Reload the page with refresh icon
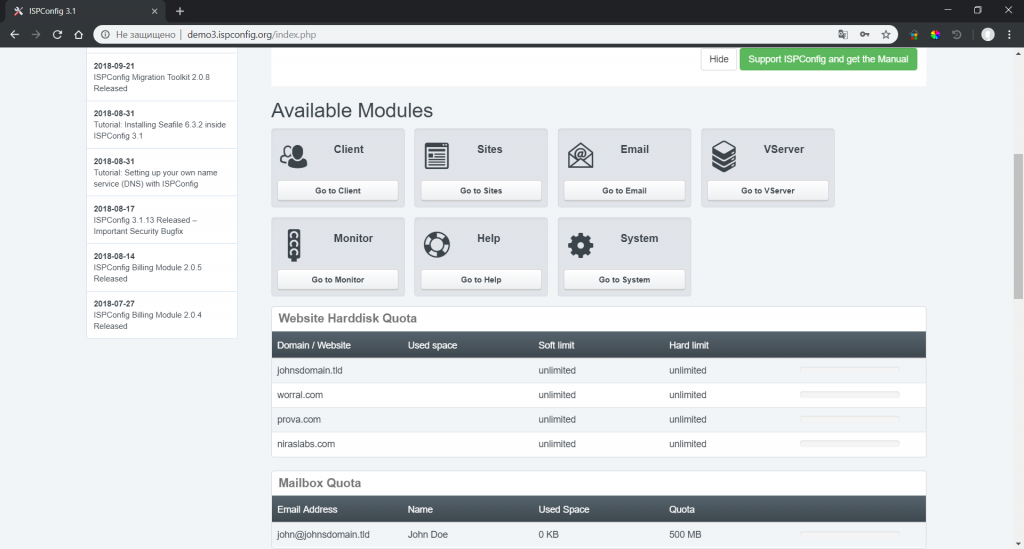 coord(57,35)
